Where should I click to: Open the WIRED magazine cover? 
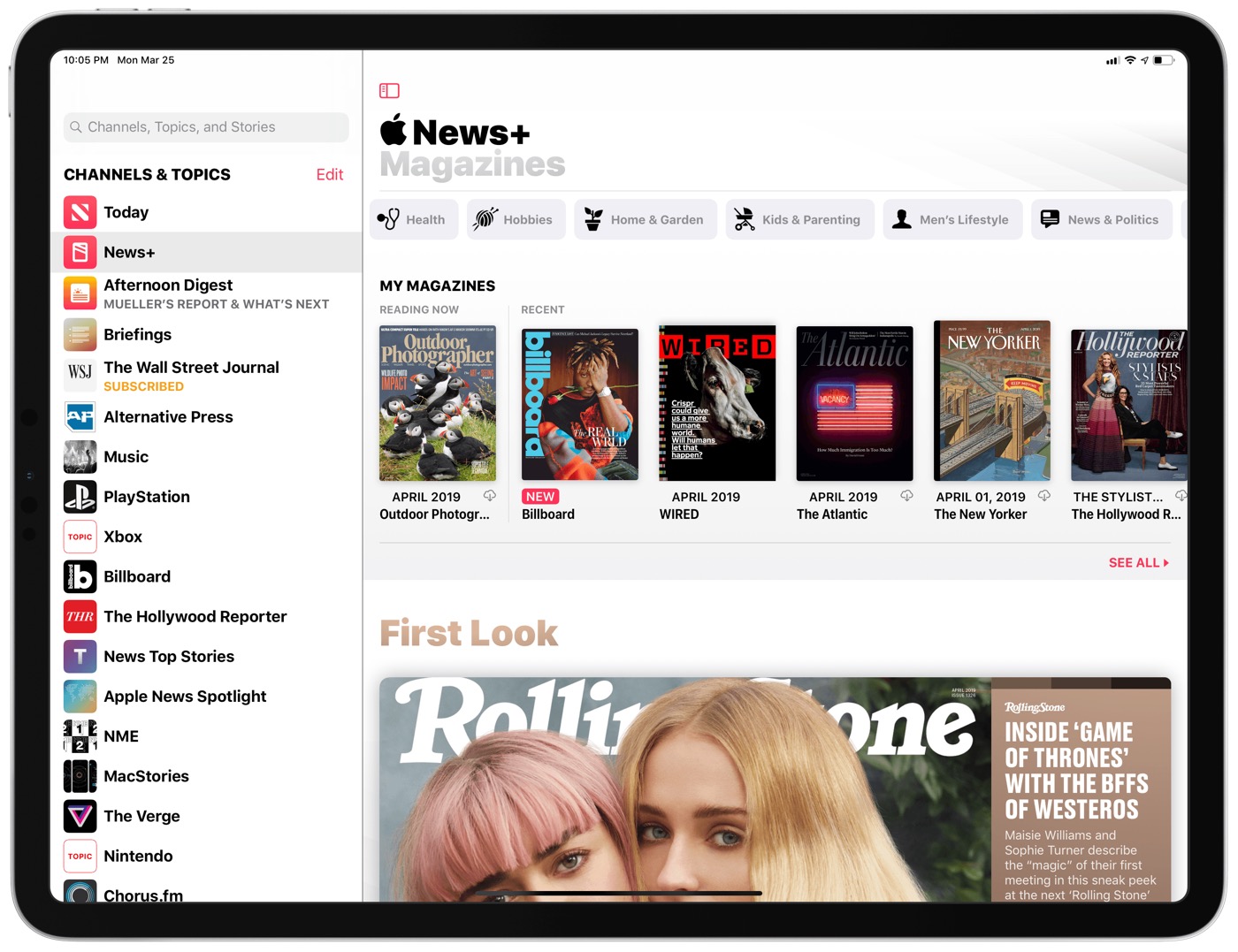tap(717, 403)
